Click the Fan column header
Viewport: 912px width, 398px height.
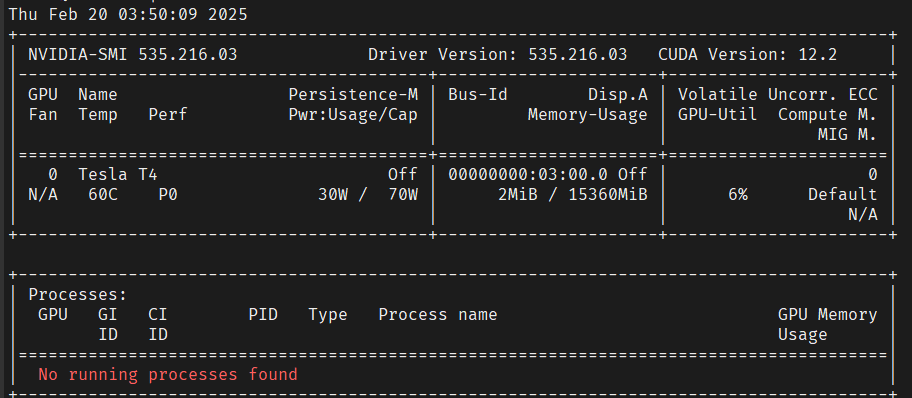(x=43, y=115)
